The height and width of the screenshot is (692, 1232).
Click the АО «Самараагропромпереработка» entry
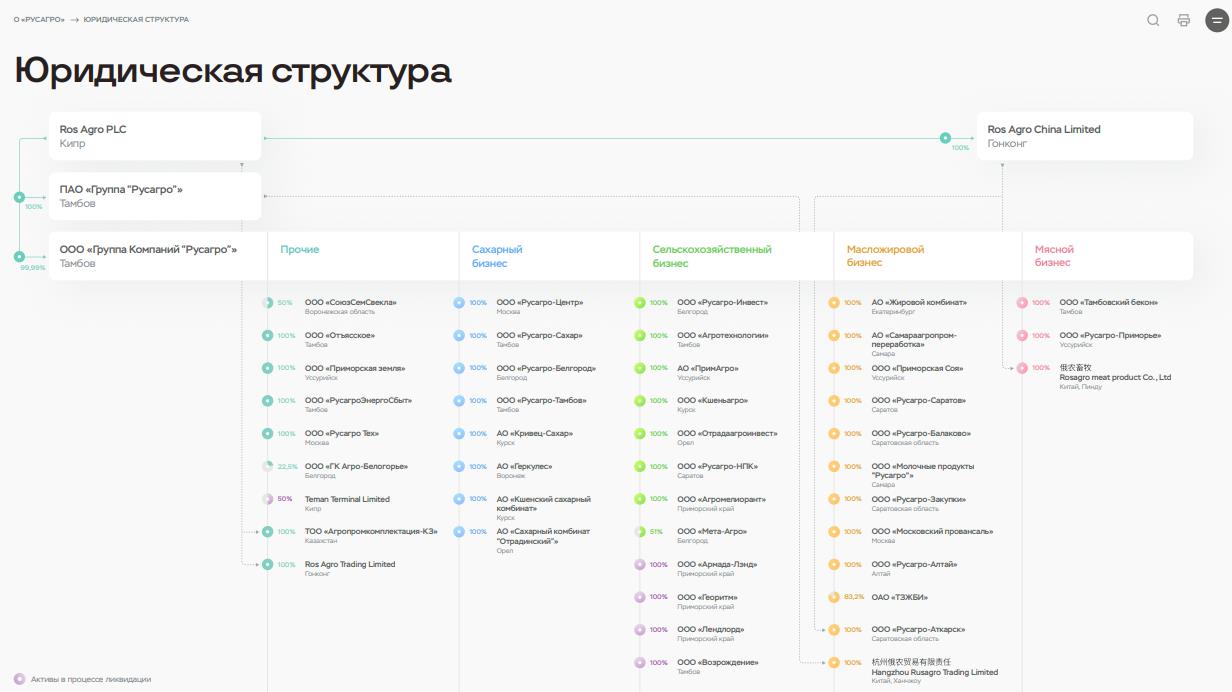pyautogui.click(x=914, y=344)
